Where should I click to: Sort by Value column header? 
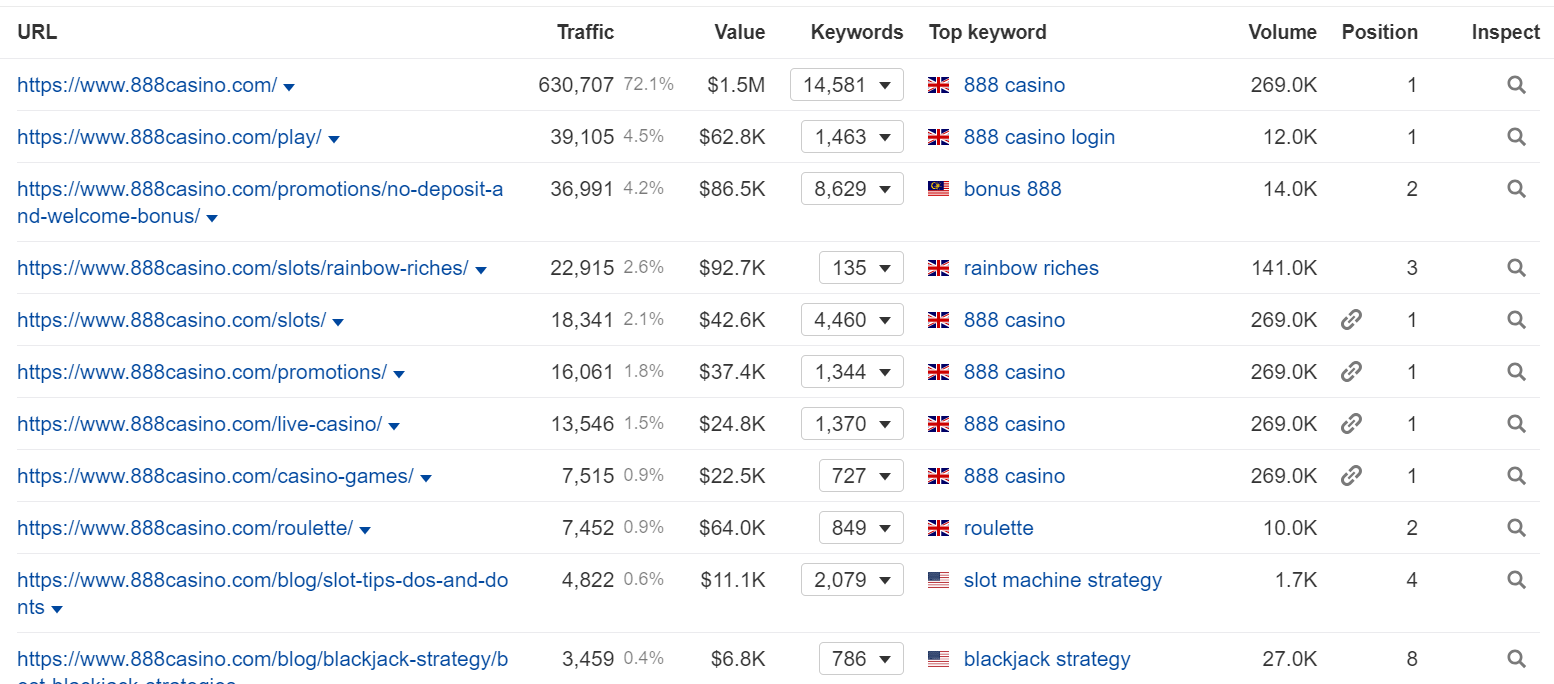(x=740, y=32)
